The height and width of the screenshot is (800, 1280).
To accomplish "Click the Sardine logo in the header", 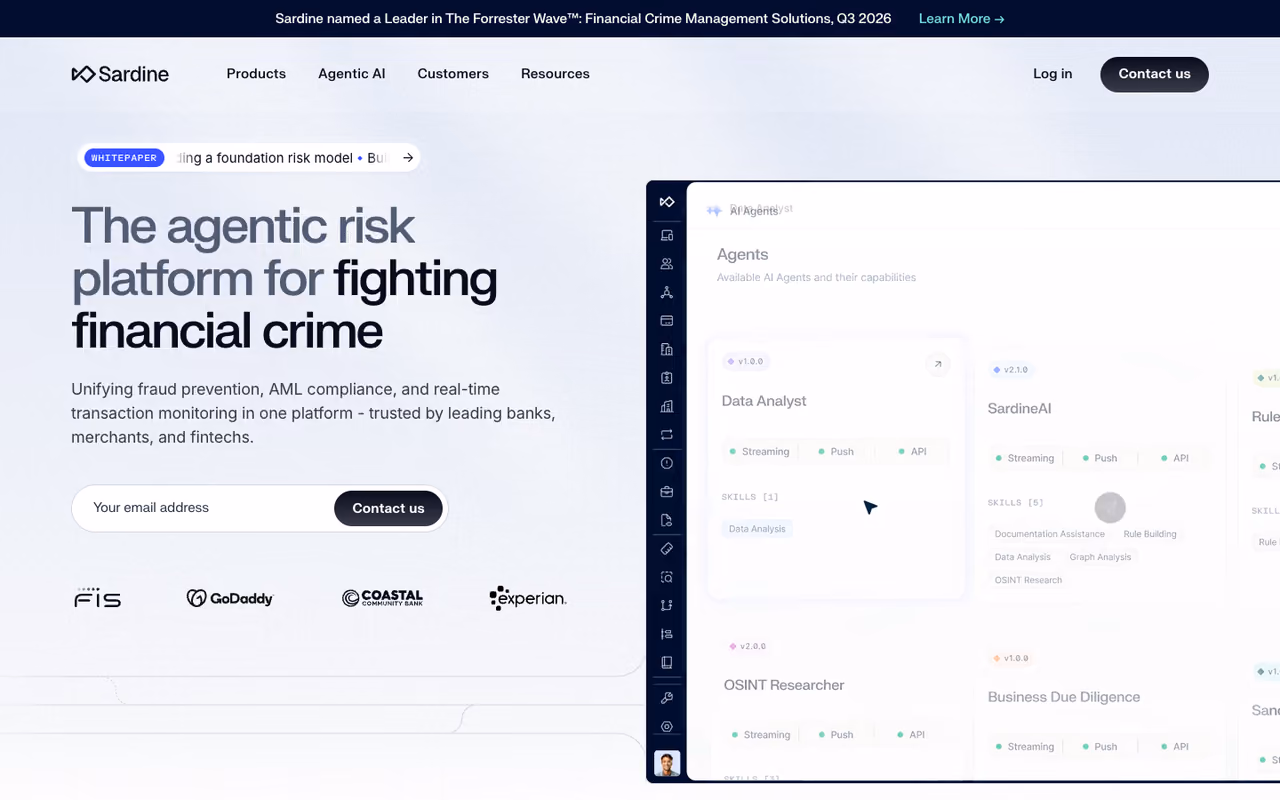I will pyautogui.click(x=120, y=74).
